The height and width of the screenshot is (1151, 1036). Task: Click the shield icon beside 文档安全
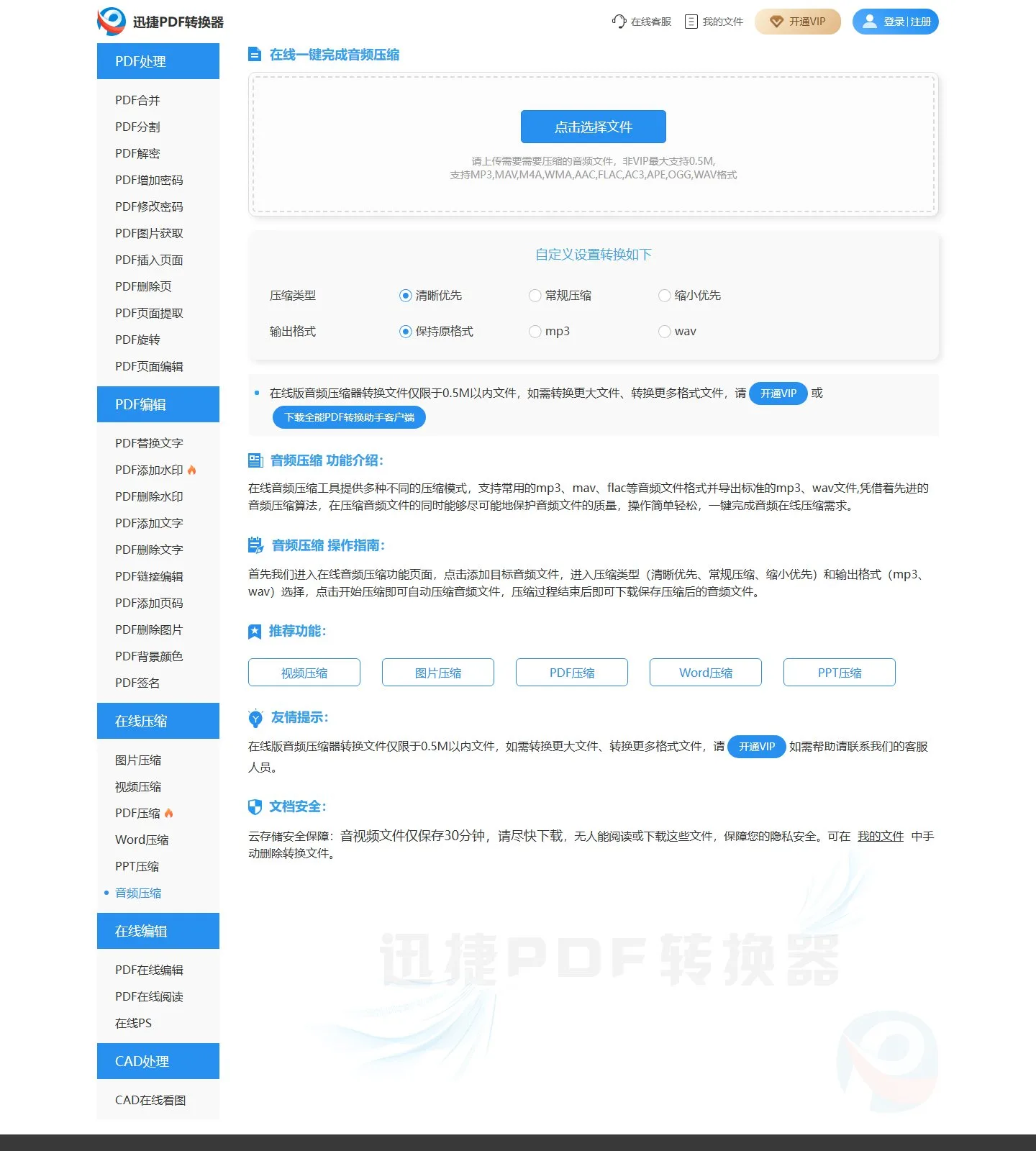click(x=255, y=807)
